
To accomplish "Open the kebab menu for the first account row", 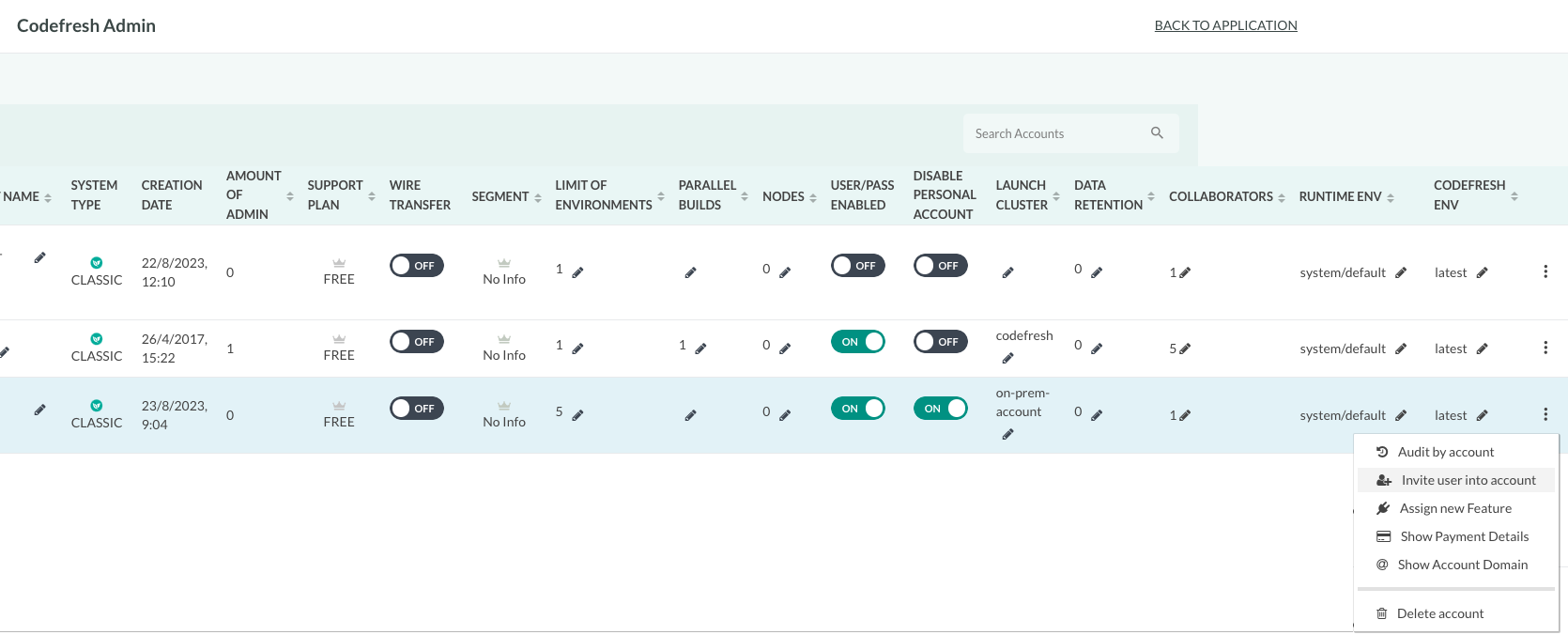I will 1545,271.
